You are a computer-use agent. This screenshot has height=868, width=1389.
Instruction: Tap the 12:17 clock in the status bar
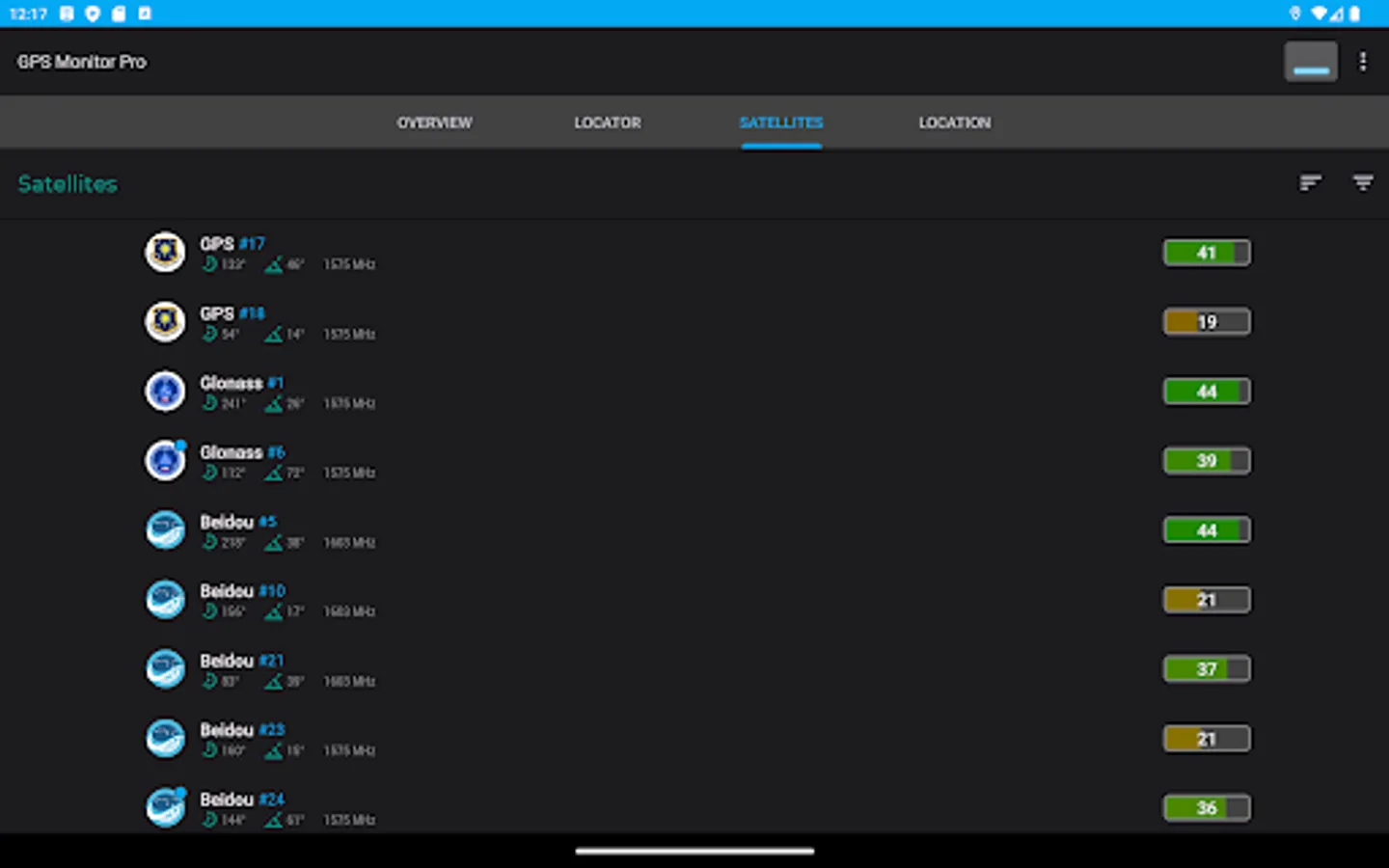(x=29, y=14)
